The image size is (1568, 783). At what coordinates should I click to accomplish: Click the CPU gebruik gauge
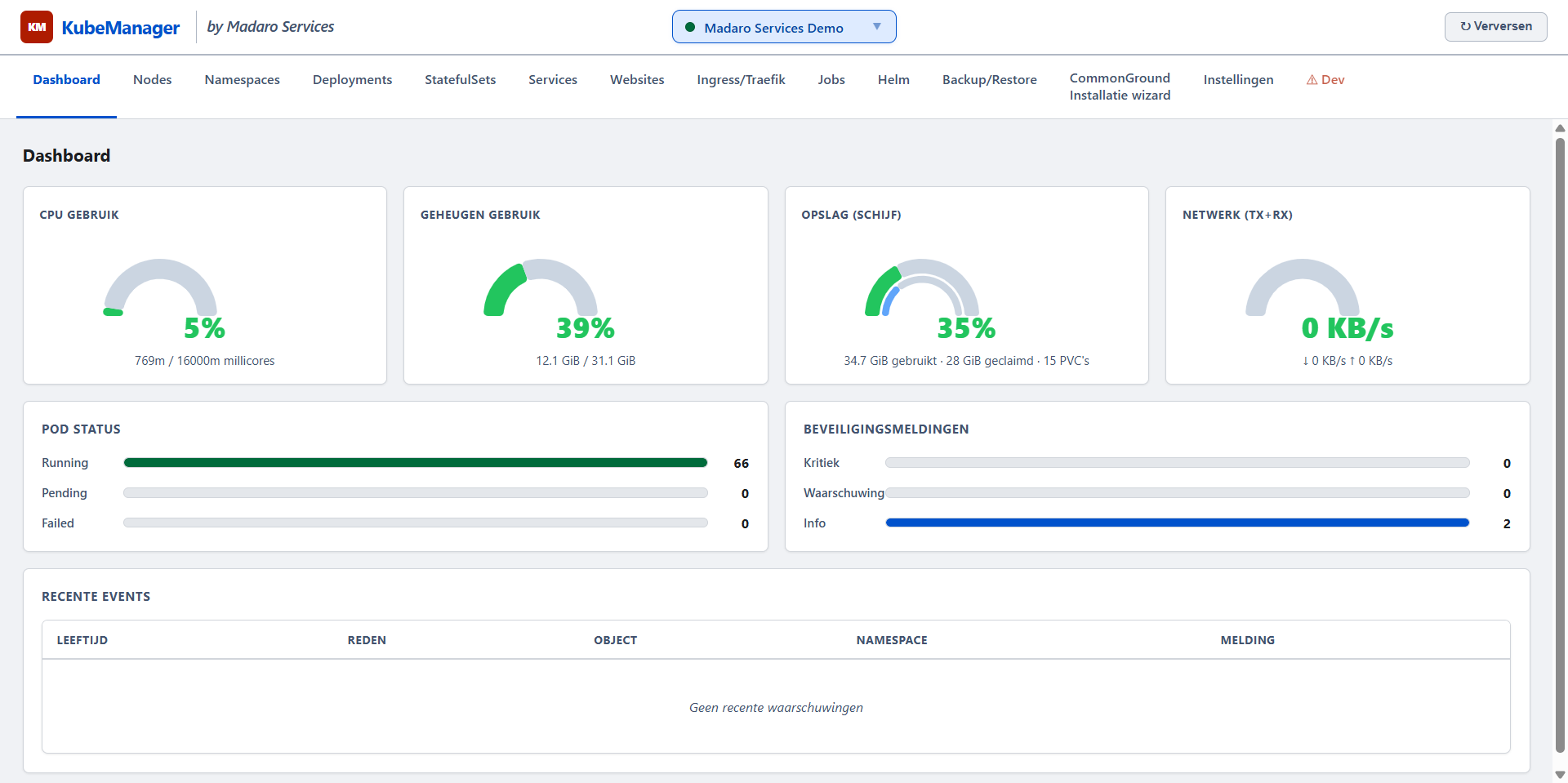tap(160, 287)
